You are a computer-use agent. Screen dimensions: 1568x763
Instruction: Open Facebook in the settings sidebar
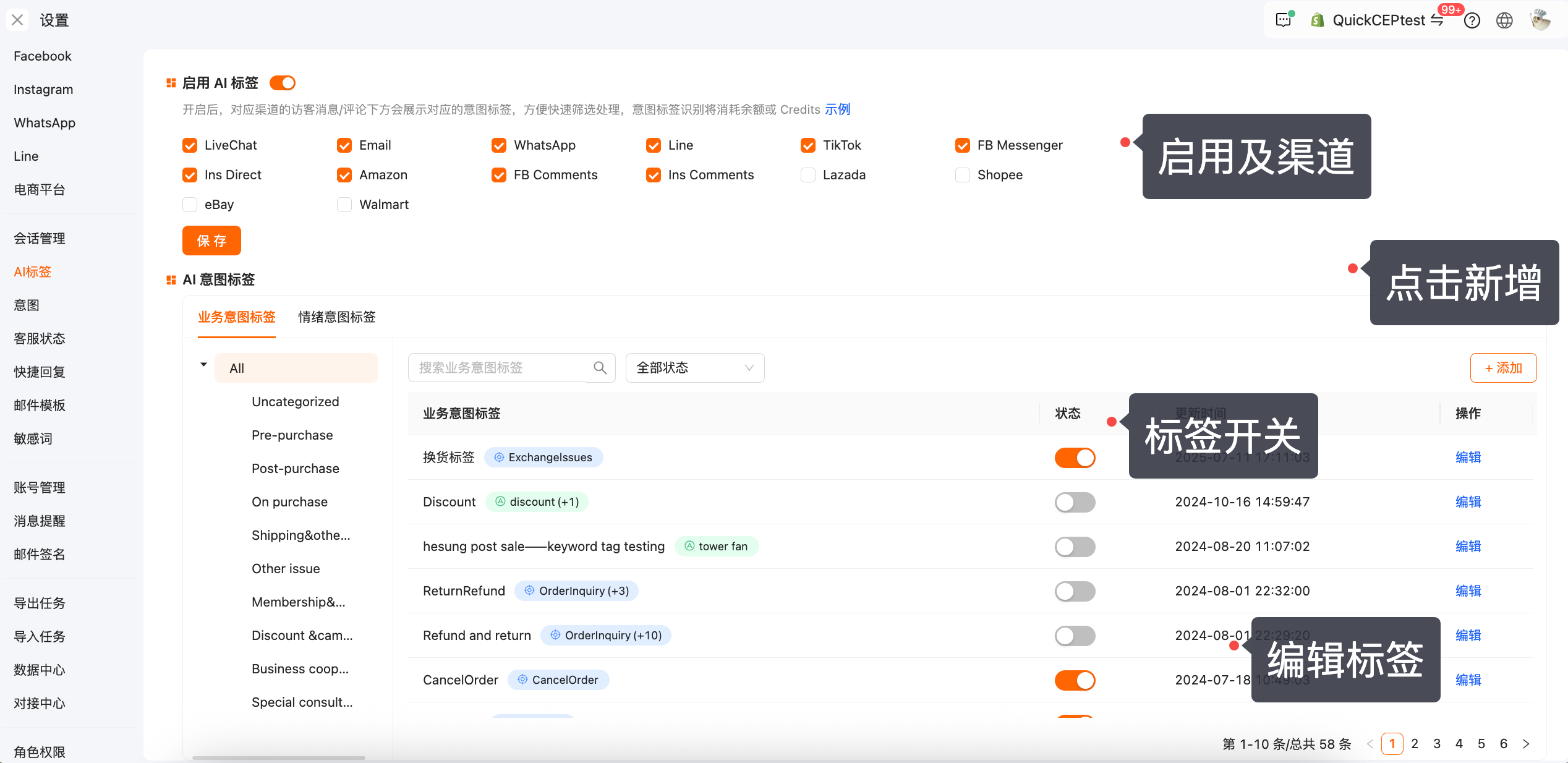43,56
